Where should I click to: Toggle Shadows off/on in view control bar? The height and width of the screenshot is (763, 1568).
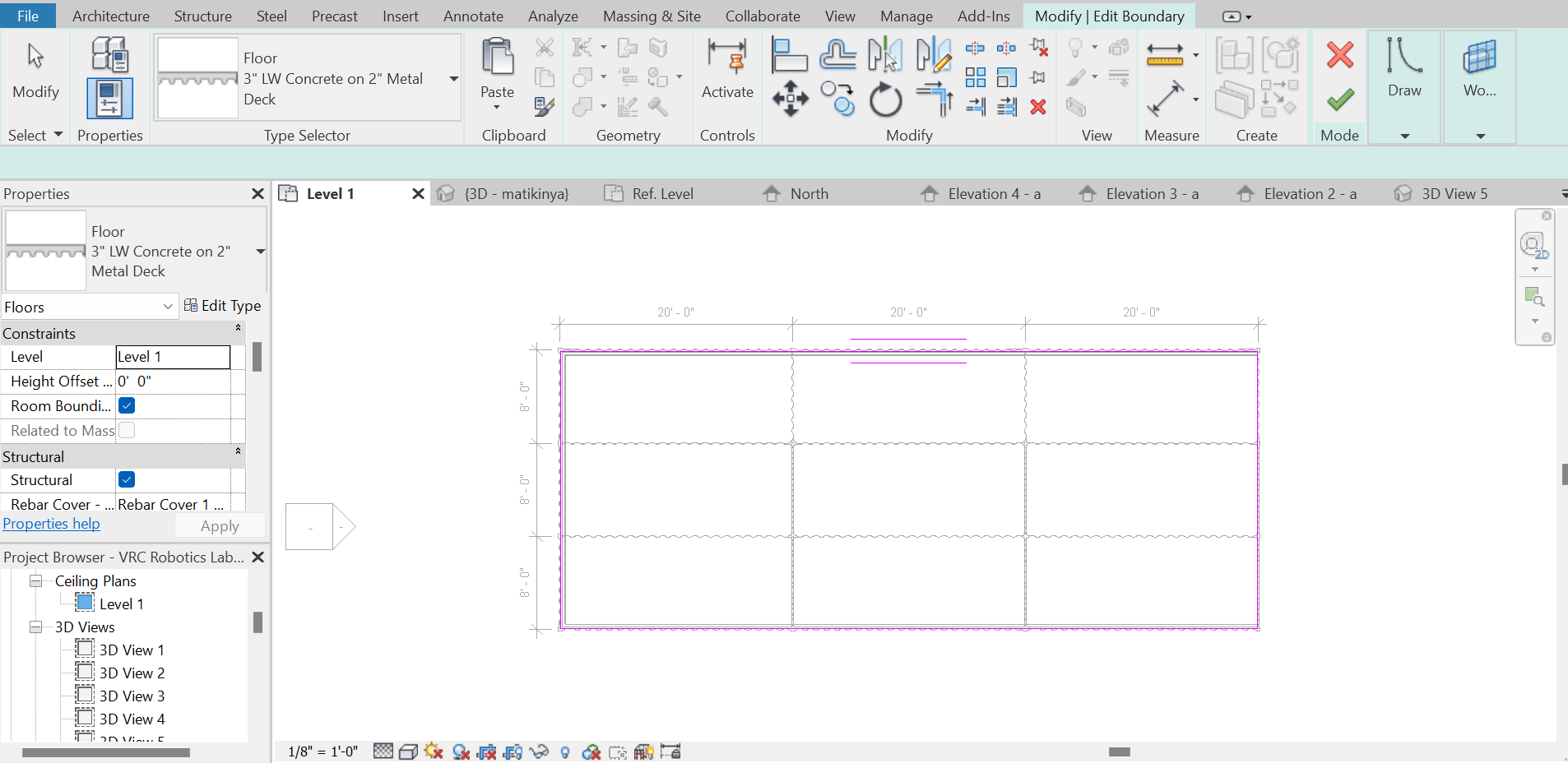click(x=462, y=751)
